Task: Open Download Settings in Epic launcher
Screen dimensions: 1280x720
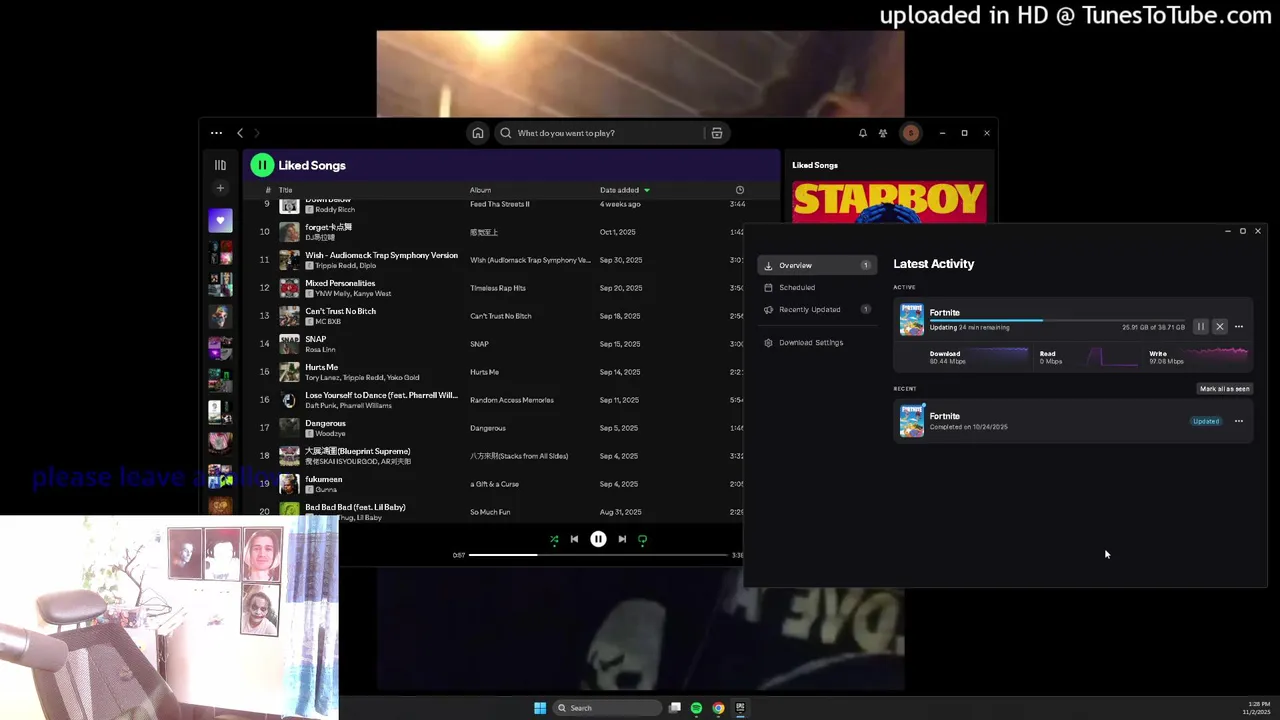Action: pos(817,342)
